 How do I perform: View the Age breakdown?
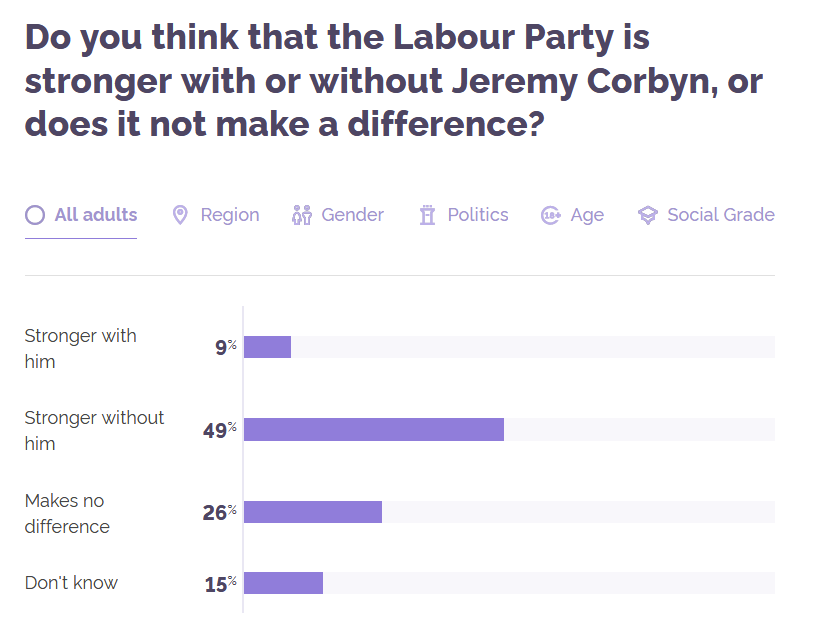click(x=572, y=215)
